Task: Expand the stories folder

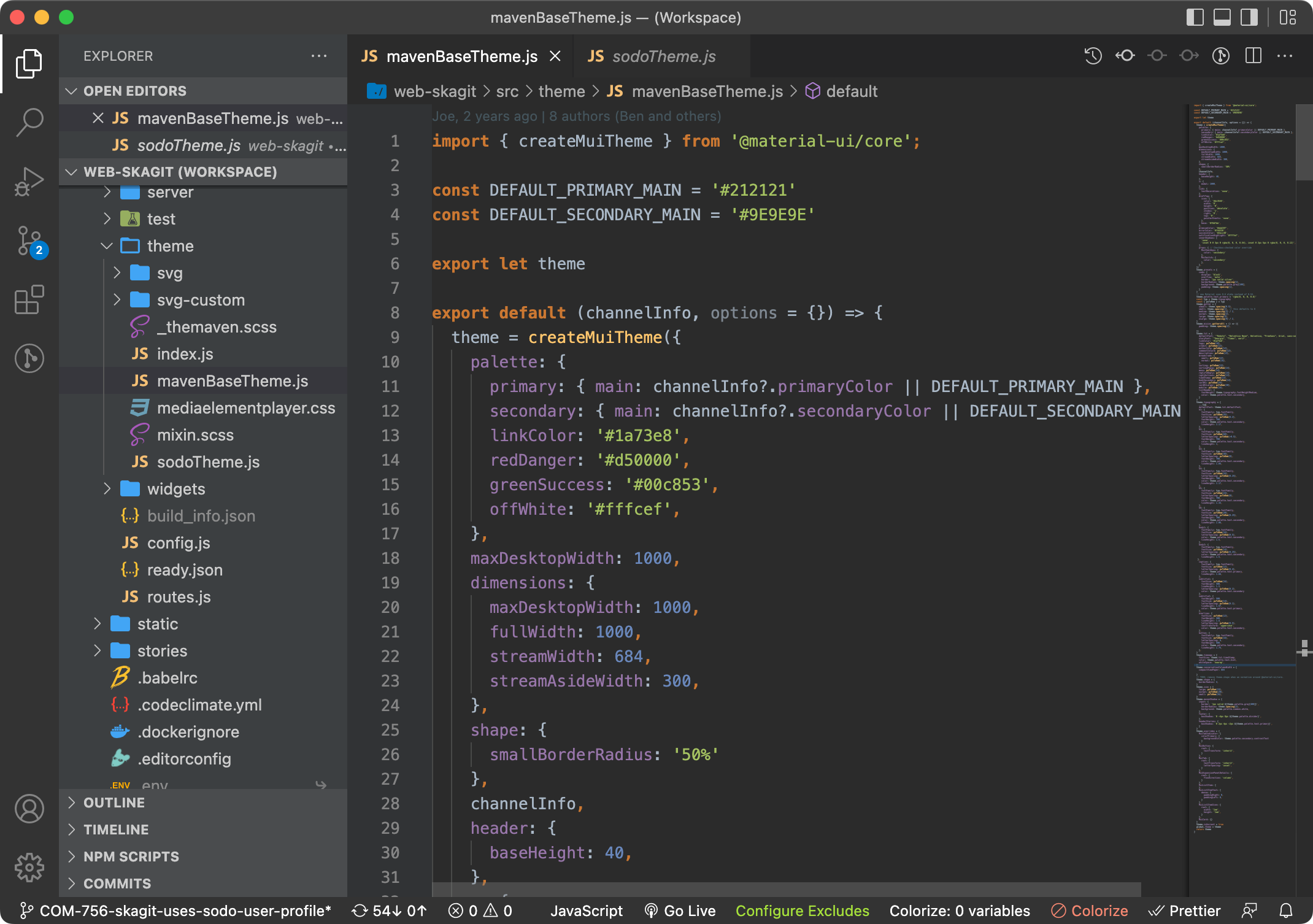Action: [x=203, y=651]
